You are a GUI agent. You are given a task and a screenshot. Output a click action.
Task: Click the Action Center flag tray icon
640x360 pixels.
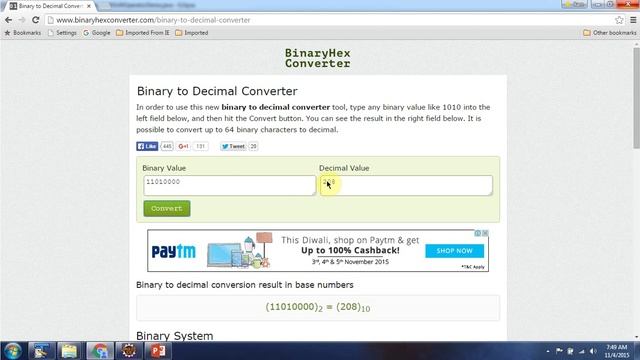click(559, 351)
